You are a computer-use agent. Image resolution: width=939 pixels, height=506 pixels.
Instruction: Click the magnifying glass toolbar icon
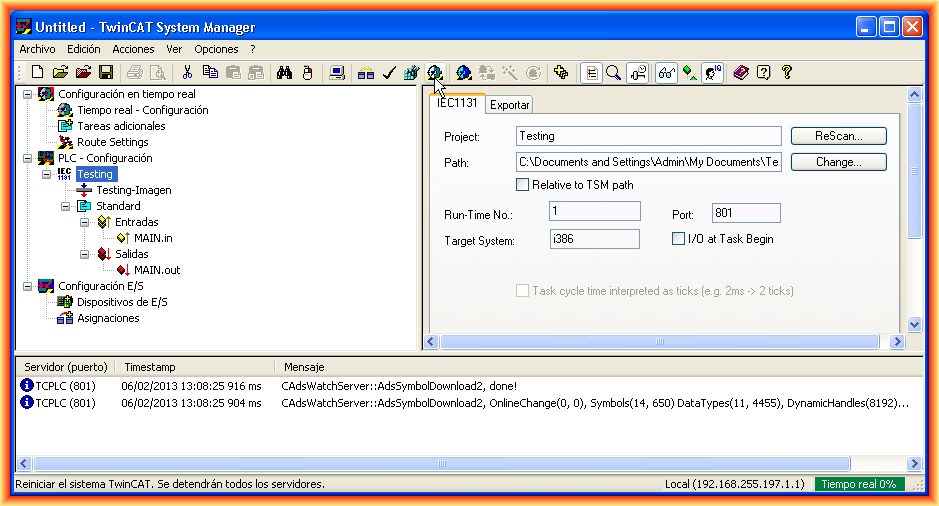[613, 72]
